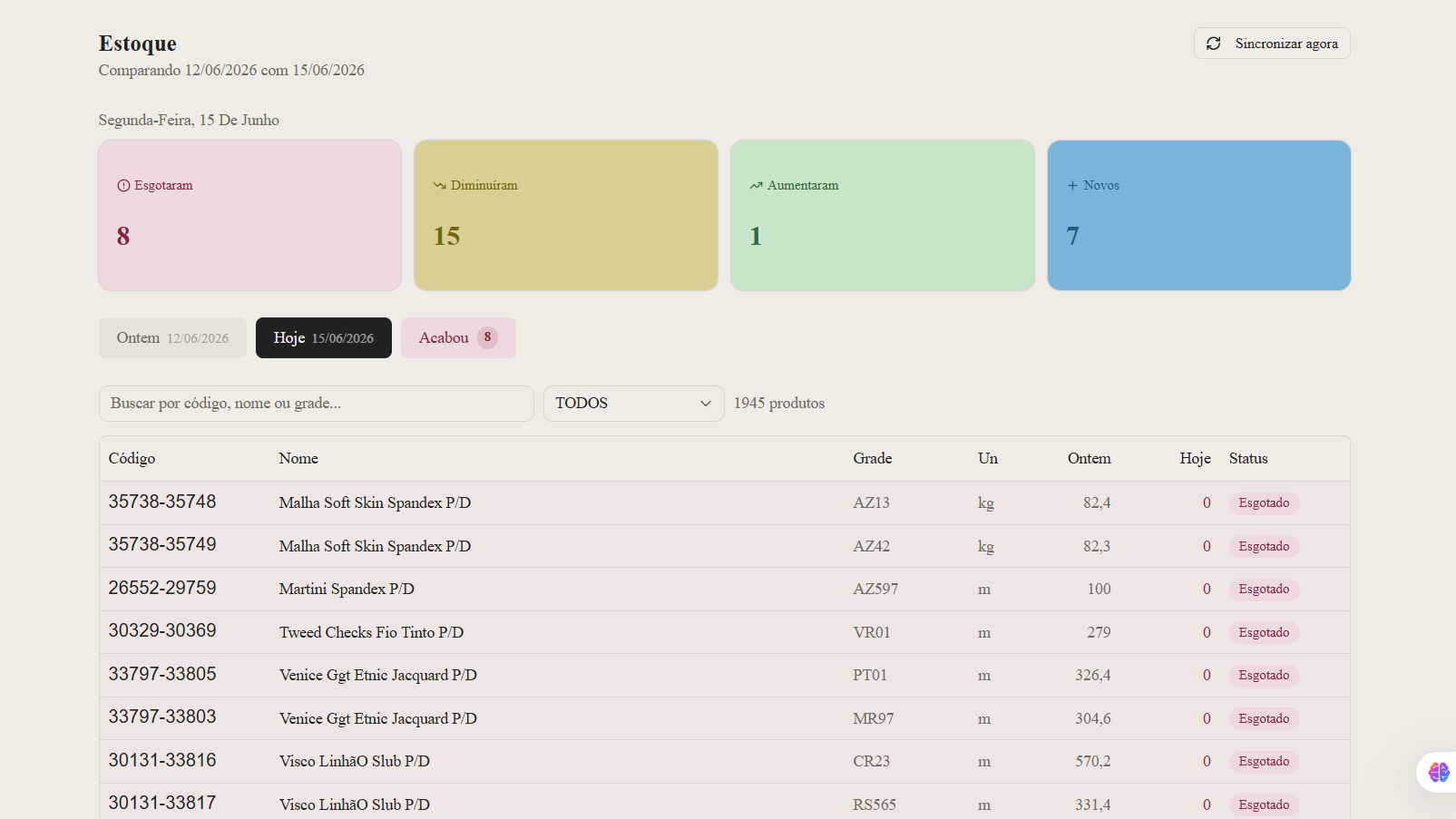The image size is (1456, 819).
Task: Click product code 30131-33816
Action: (162, 760)
